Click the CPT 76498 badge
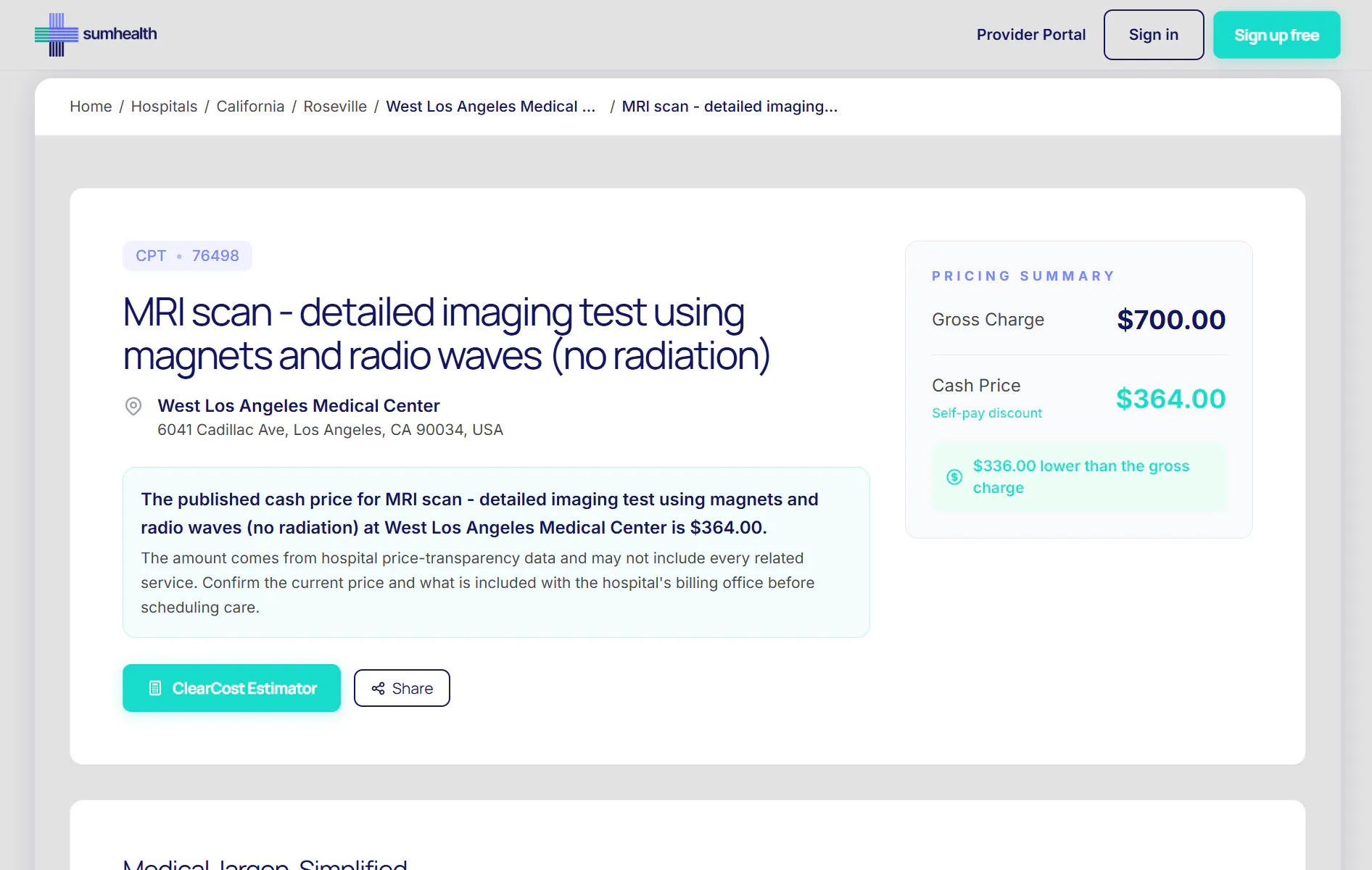The width and height of the screenshot is (1372, 870). (x=187, y=256)
